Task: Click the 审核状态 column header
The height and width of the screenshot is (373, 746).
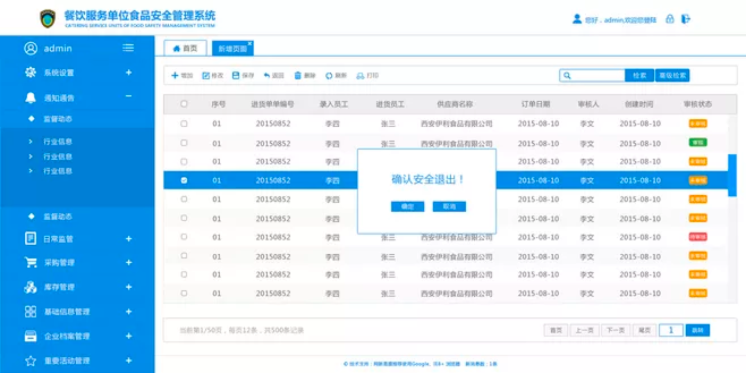Action: click(698, 104)
